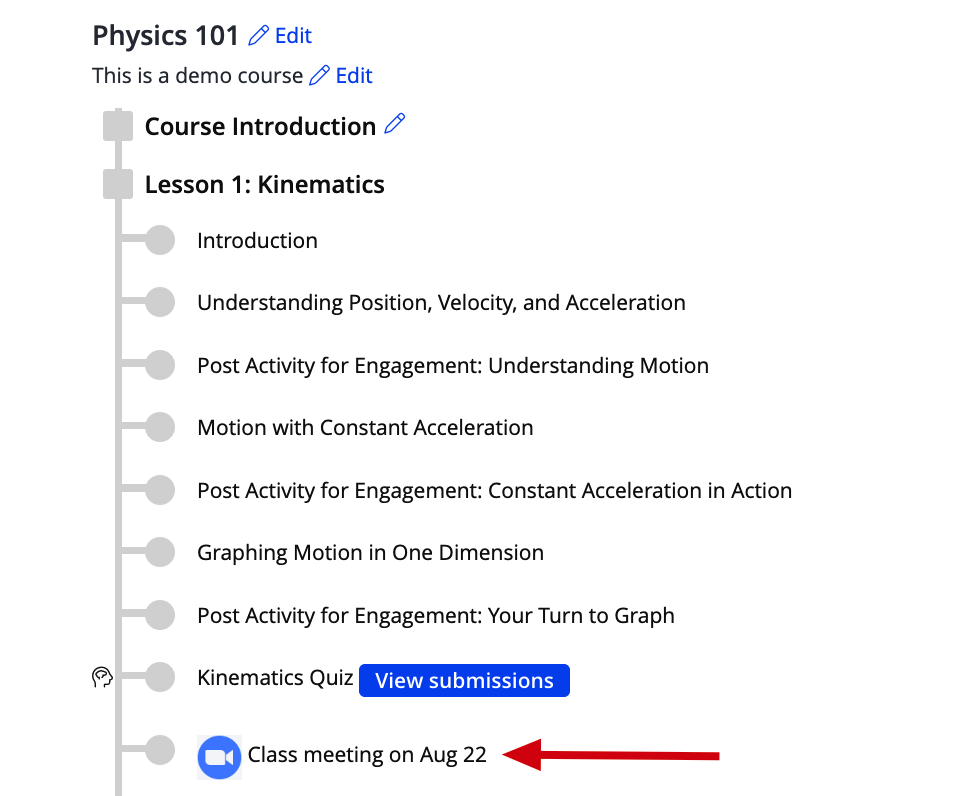
Task: Click the circle marker beside Introduction
Action: 160,240
